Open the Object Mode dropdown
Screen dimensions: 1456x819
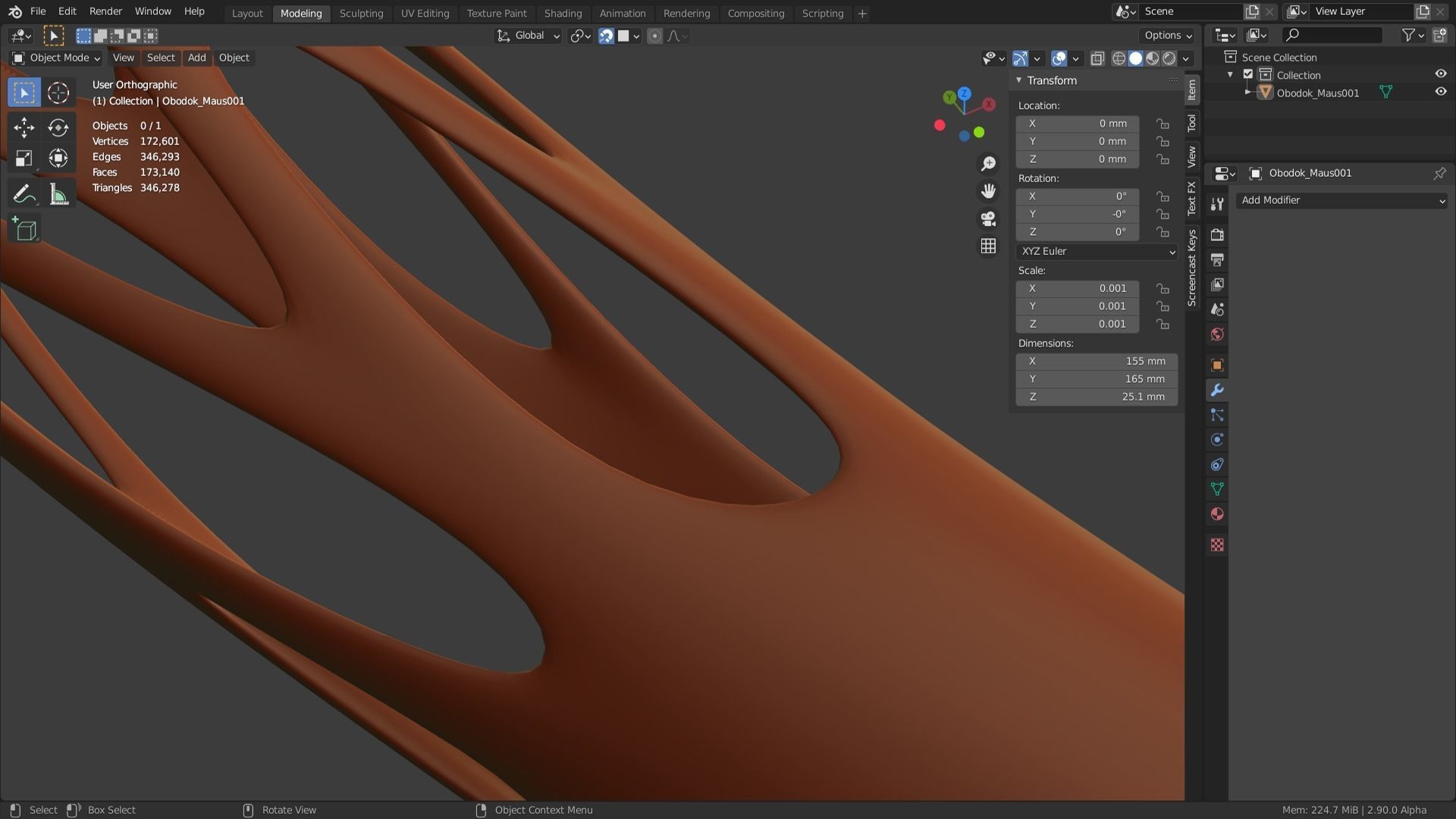(57, 58)
